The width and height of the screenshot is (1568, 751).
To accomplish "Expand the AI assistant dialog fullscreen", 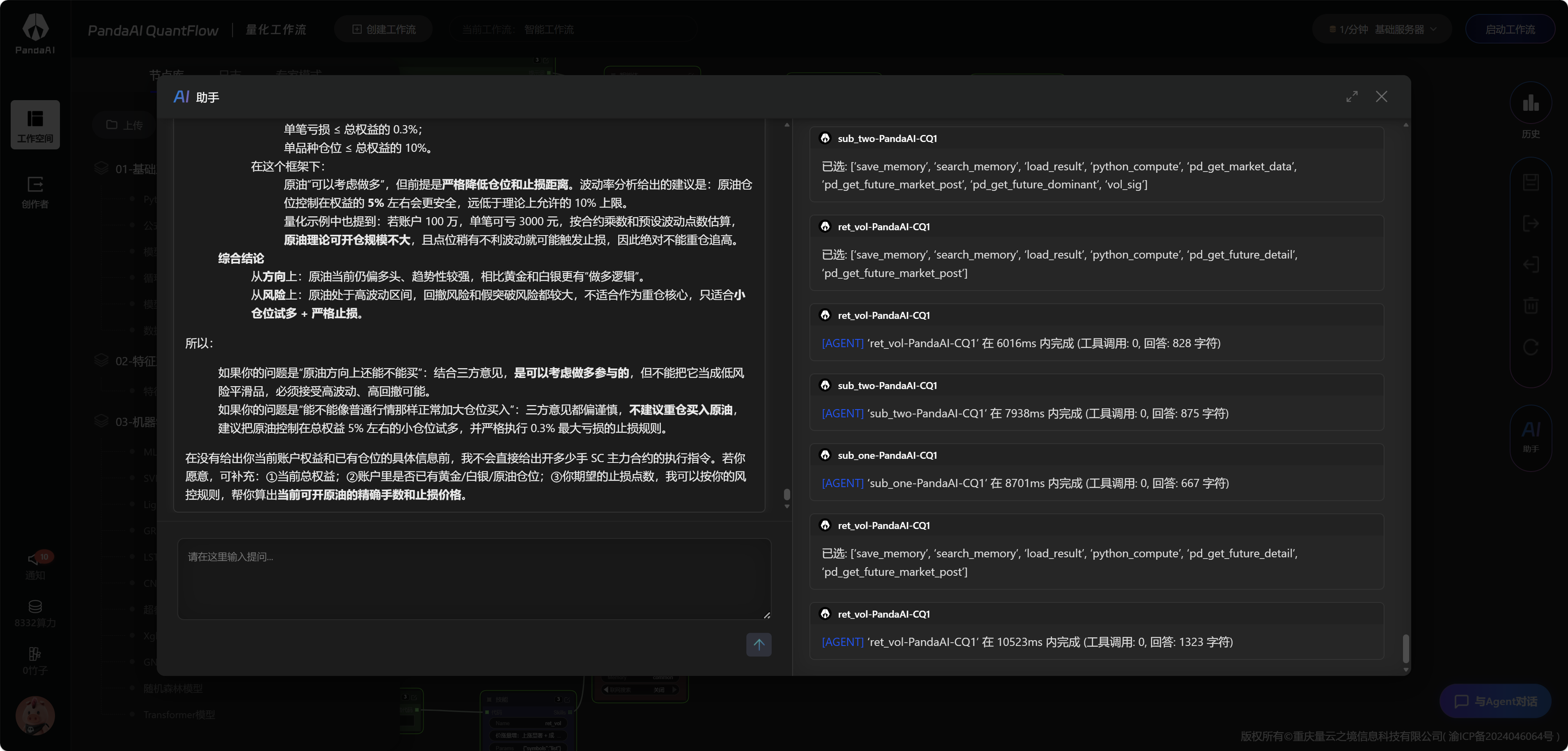I will (1351, 97).
